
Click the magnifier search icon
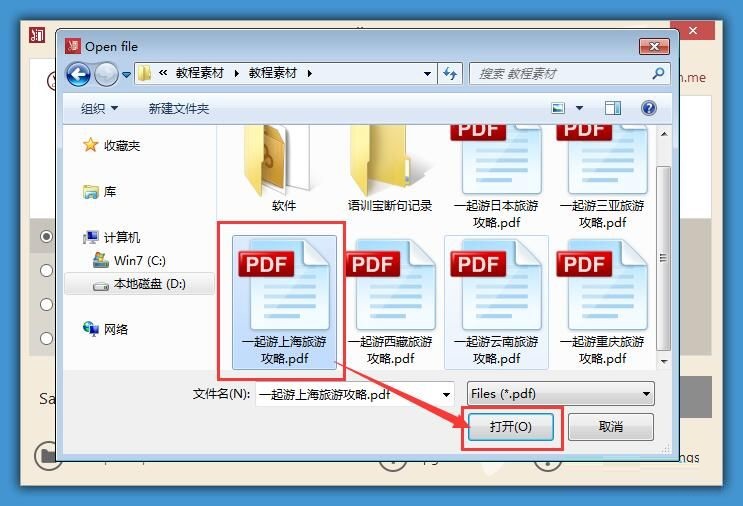point(658,73)
